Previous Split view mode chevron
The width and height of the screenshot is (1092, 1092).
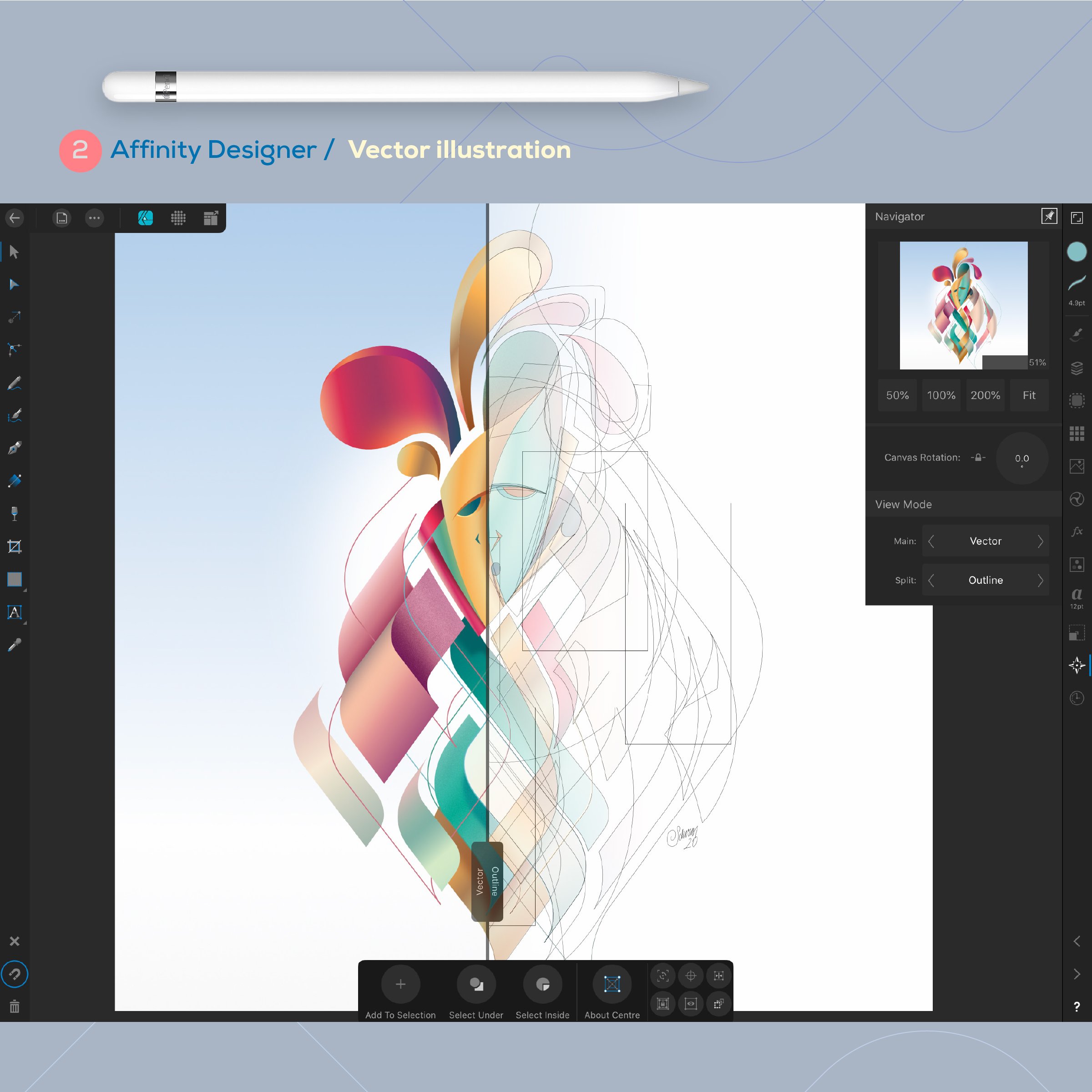coord(931,580)
